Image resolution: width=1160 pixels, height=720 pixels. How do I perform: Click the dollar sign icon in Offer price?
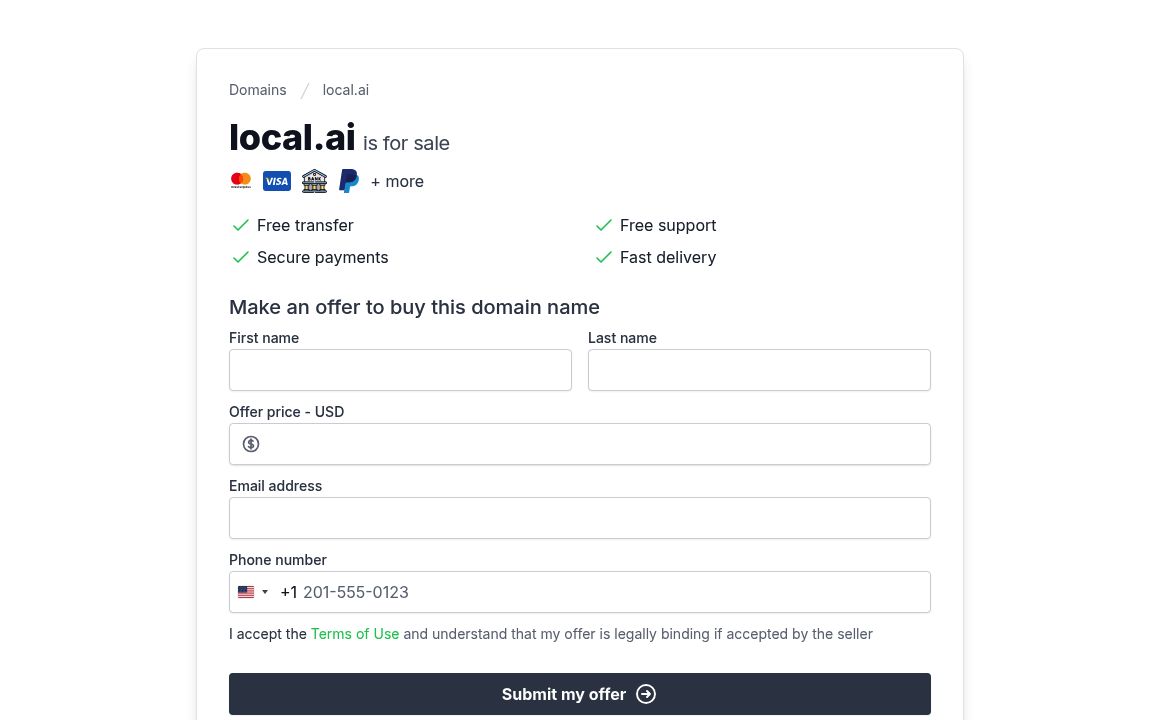click(251, 444)
